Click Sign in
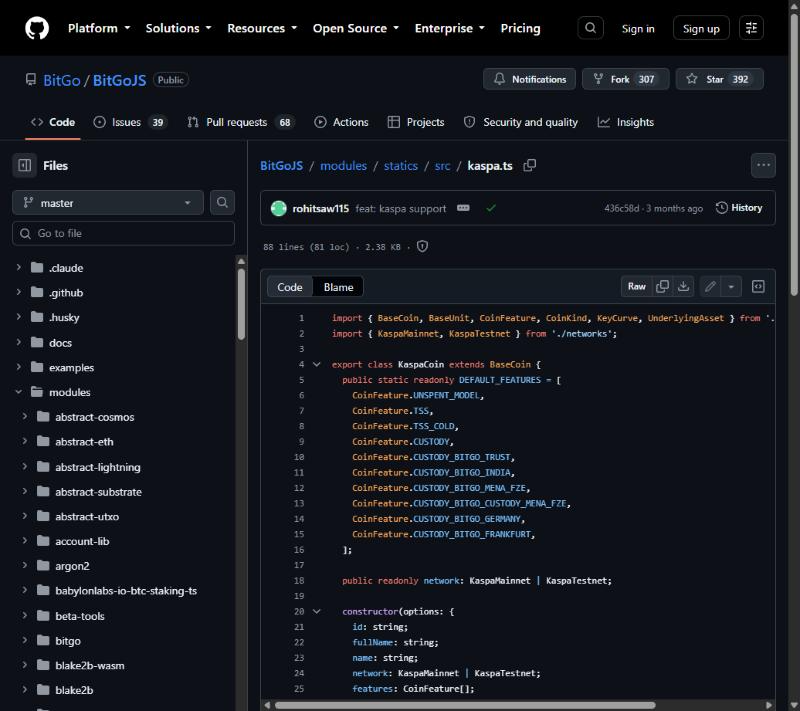This screenshot has height=711, width=800. (x=638, y=29)
